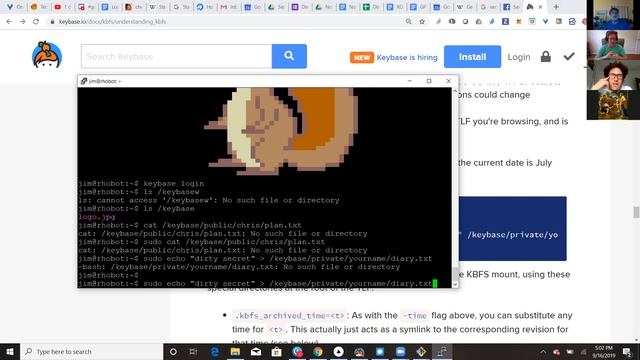Bookmark this page with the star icon
This screenshot has height=360, width=640.
(422, 22)
